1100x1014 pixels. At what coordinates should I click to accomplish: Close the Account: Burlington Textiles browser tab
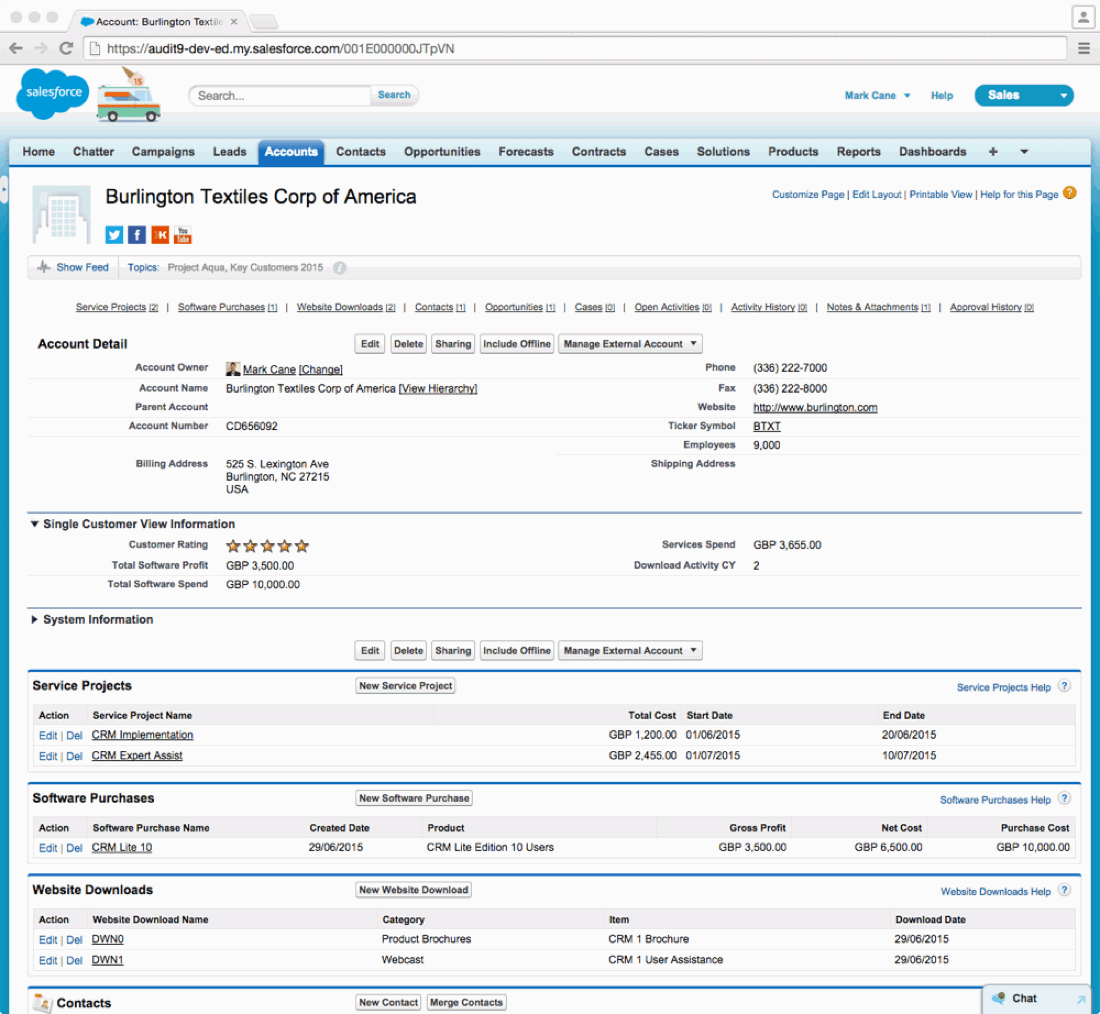[x=234, y=22]
